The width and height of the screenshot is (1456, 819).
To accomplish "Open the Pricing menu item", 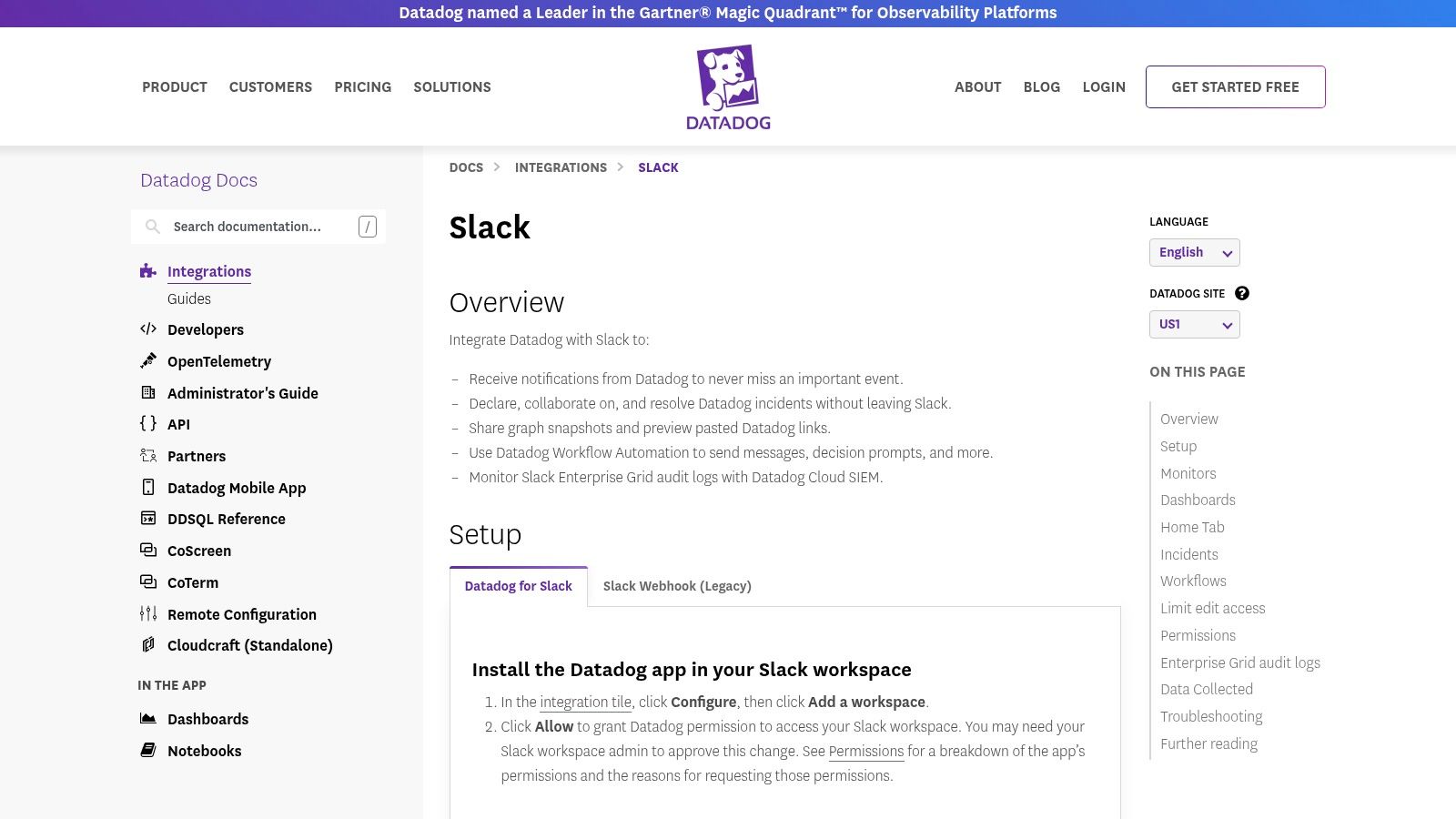I will pyautogui.click(x=362, y=86).
